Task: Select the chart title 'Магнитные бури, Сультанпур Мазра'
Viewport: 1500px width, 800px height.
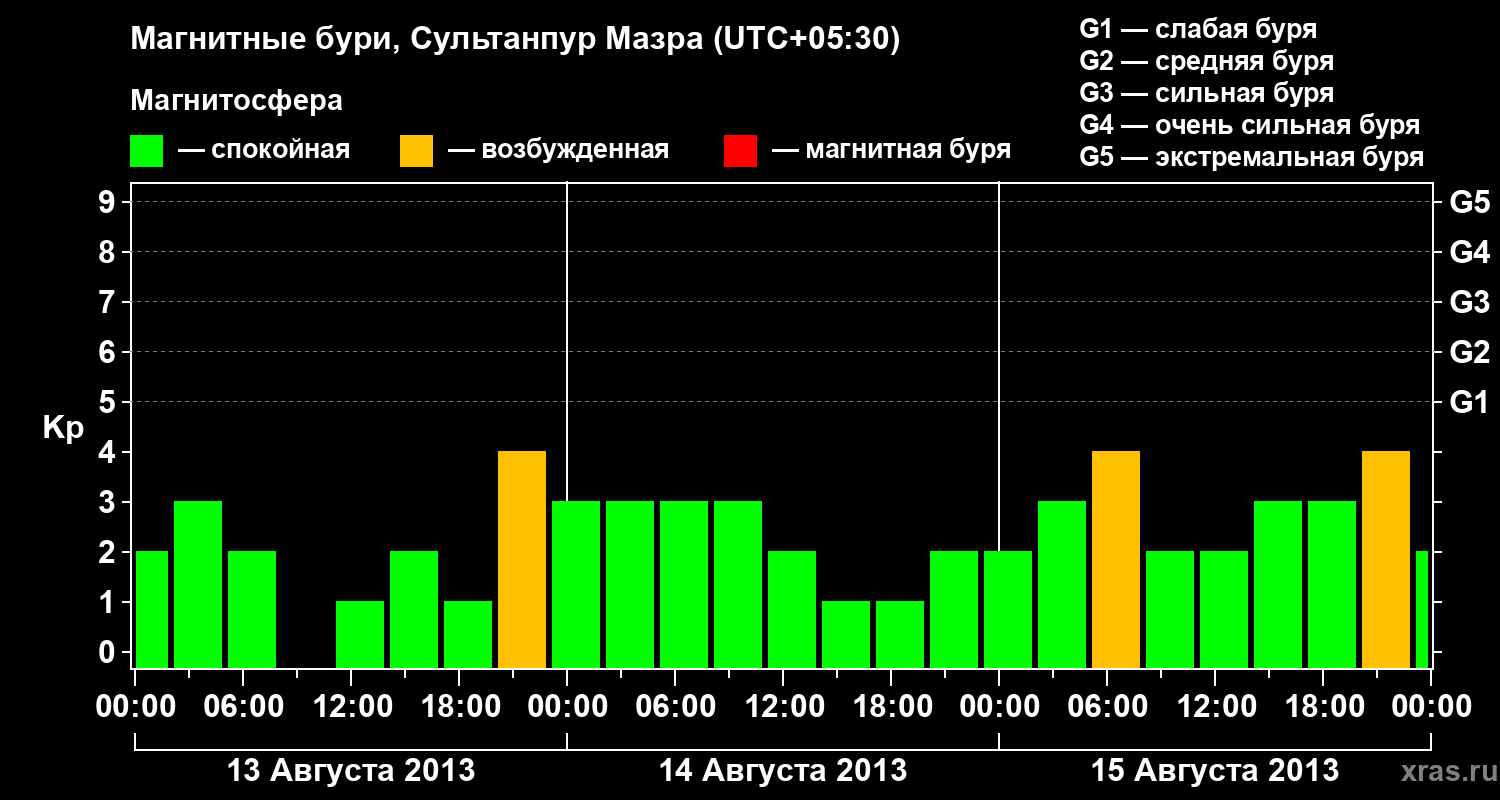Action: (415, 40)
